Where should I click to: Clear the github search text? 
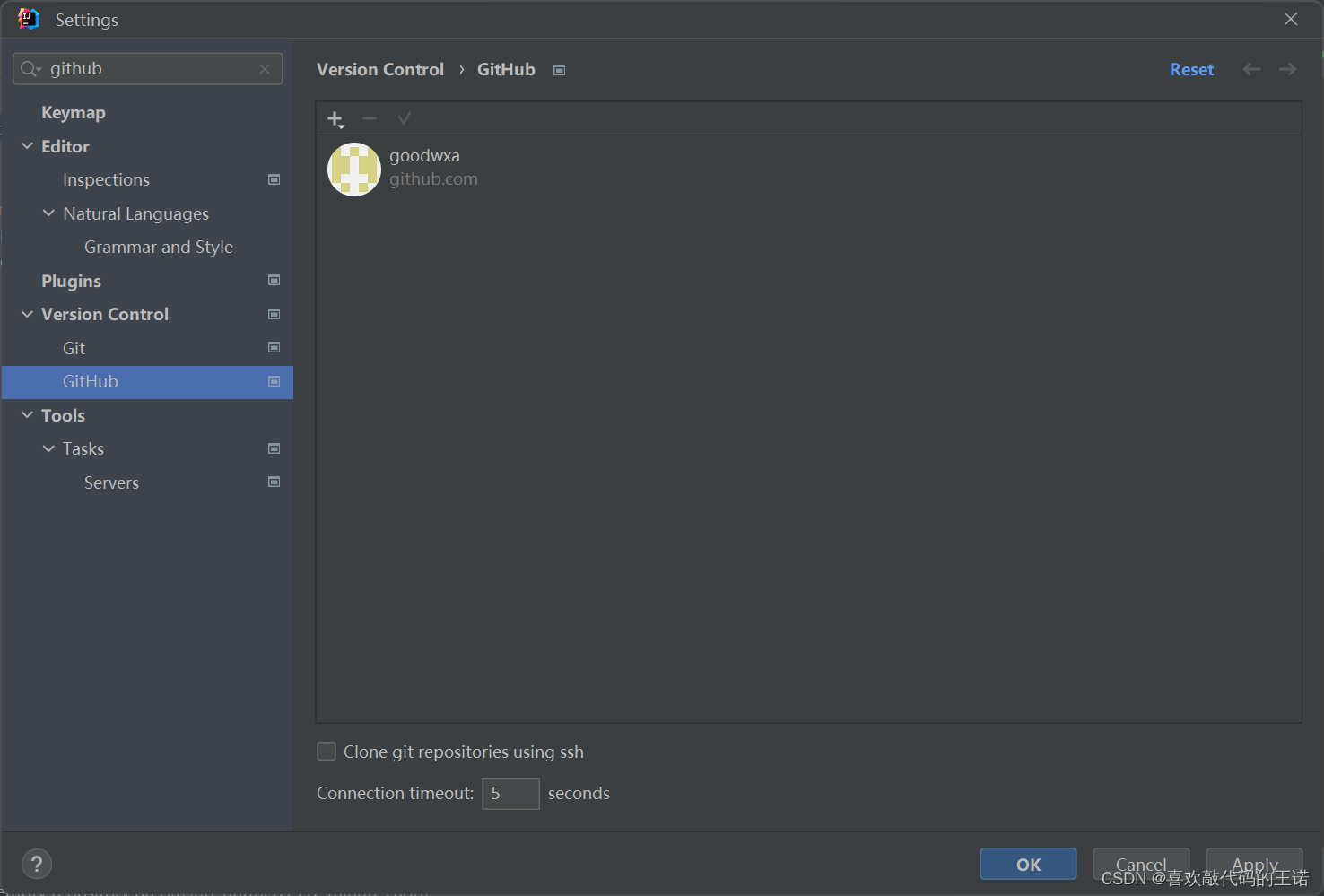(x=265, y=69)
